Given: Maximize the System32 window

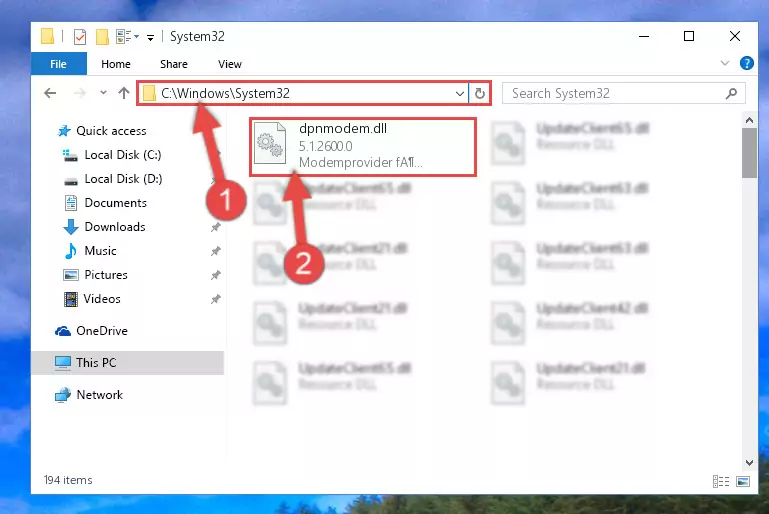Looking at the screenshot, I should (689, 36).
